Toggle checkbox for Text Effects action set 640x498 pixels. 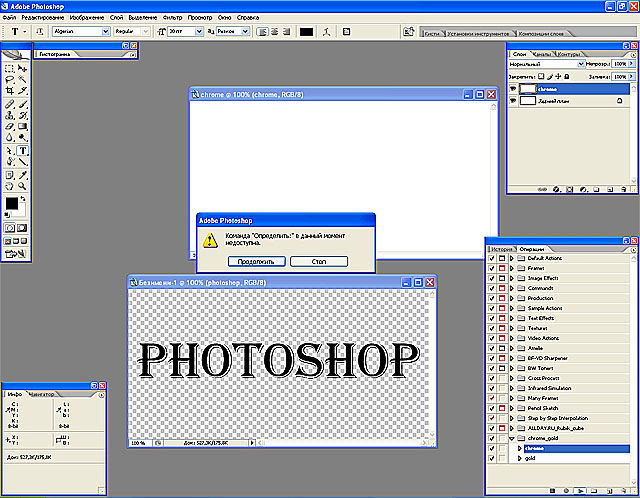[x=491, y=318]
